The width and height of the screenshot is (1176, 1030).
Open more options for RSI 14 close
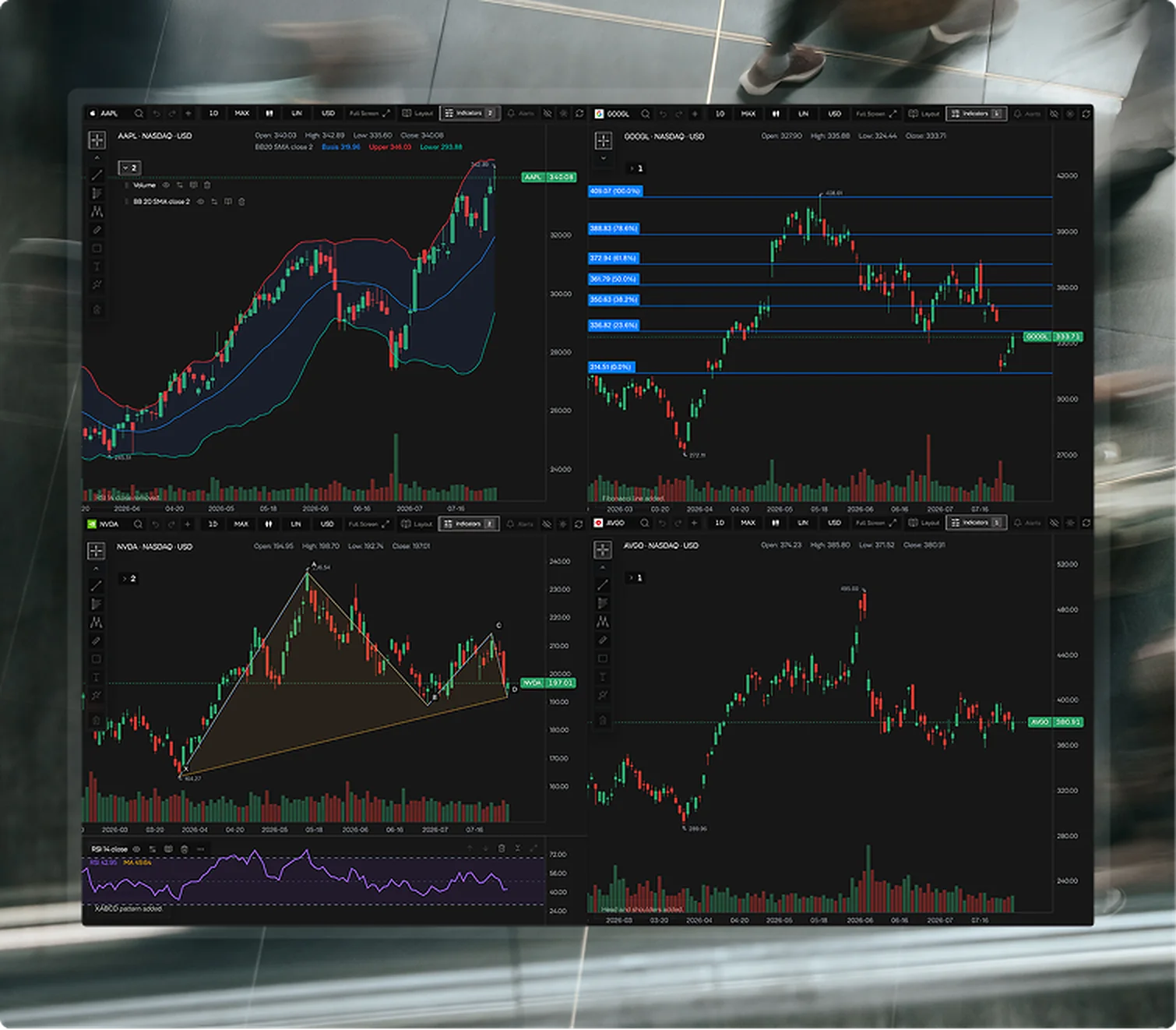[200, 848]
